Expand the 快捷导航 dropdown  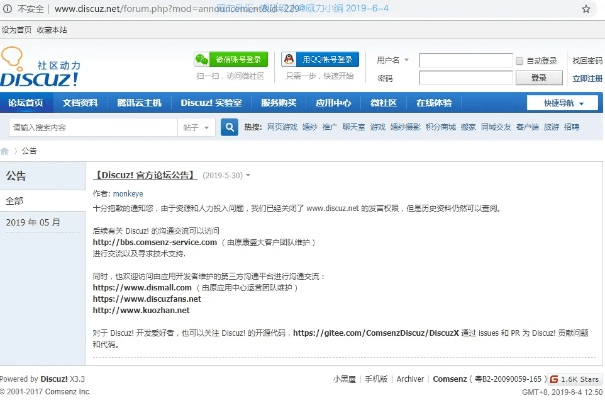click(x=563, y=103)
